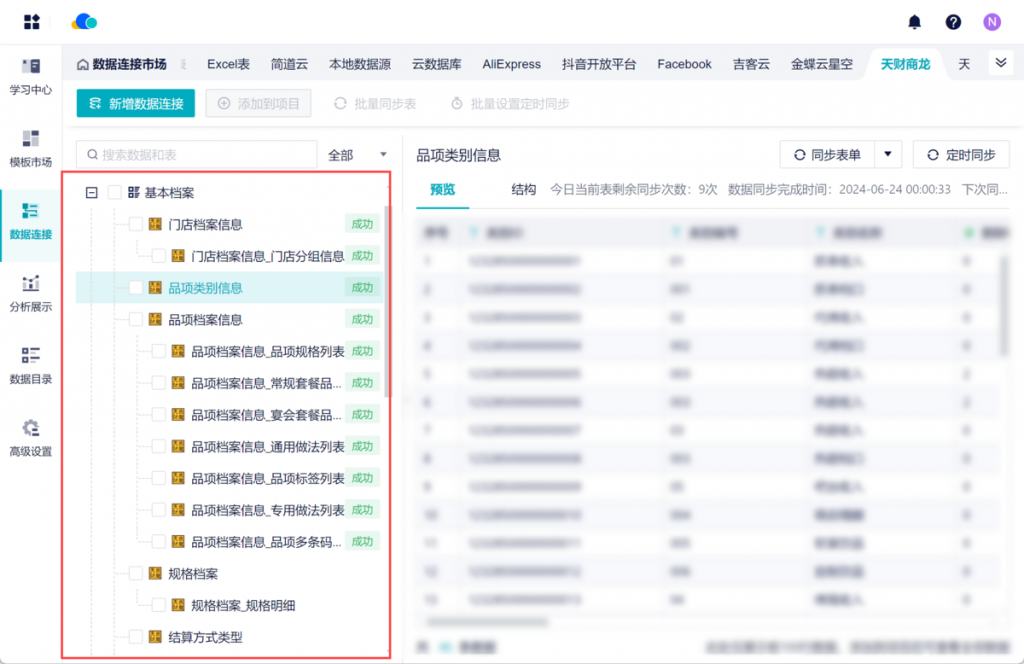Click table icon of 门店档案信息_门店分组信息
The image size is (1024, 664).
(178, 256)
